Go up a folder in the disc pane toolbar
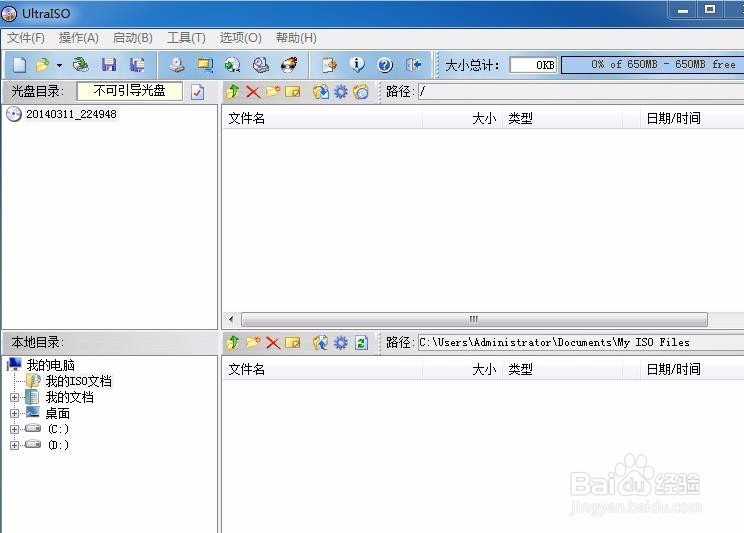The width and height of the screenshot is (744, 533). click(232, 92)
